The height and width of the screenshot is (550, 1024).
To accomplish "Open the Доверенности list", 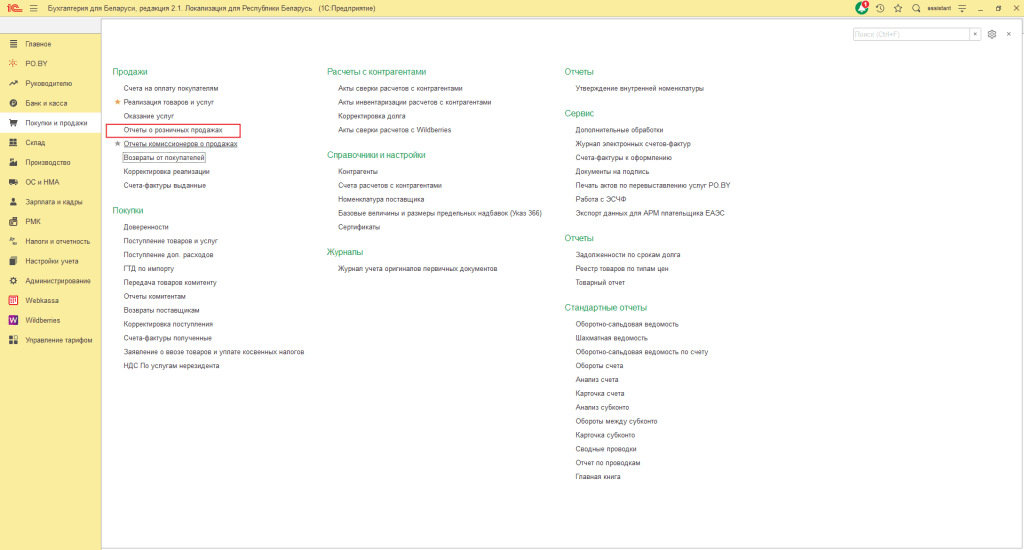I will (x=146, y=227).
